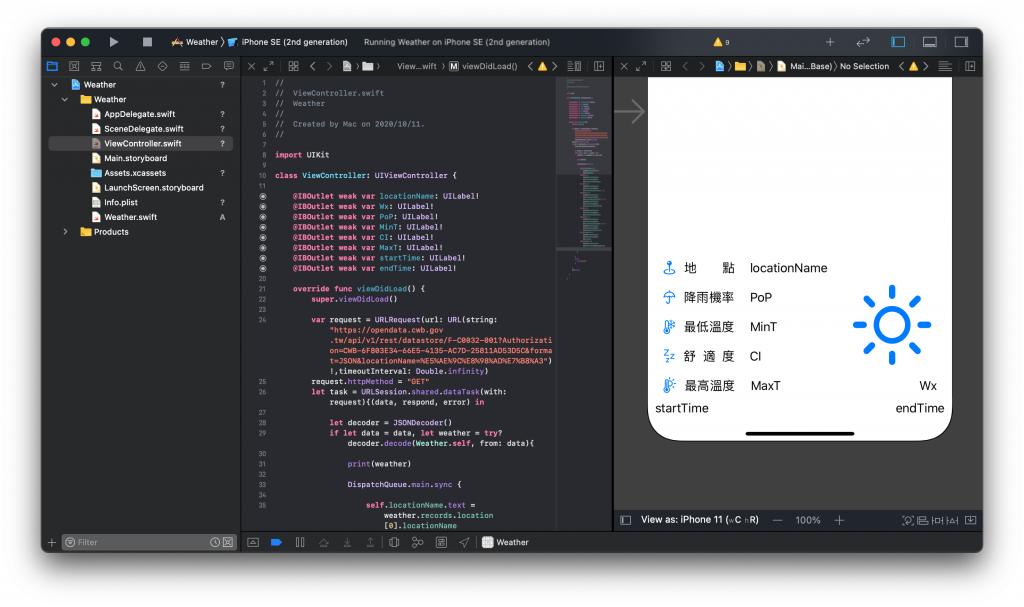Toggle the Debug area panel visibility
This screenshot has width=1024, height=607.
pos(929,42)
